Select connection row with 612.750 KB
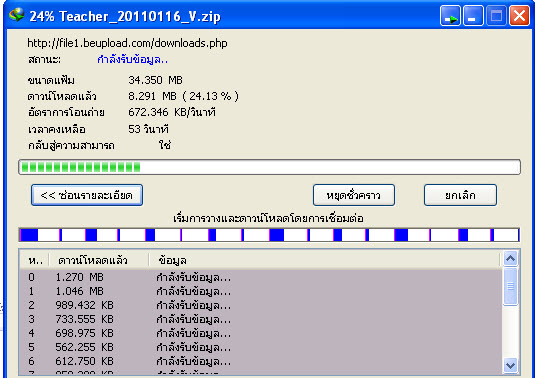 click(261, 361)
